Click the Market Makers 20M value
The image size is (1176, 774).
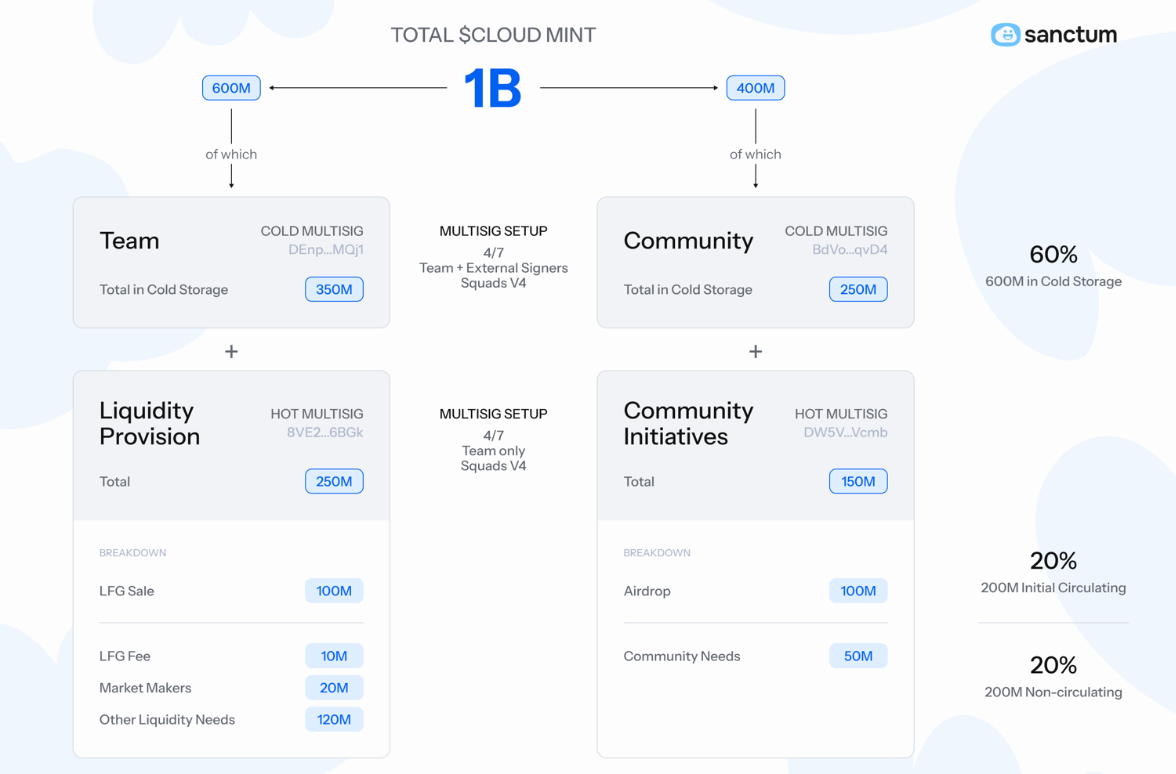(334, 688)
